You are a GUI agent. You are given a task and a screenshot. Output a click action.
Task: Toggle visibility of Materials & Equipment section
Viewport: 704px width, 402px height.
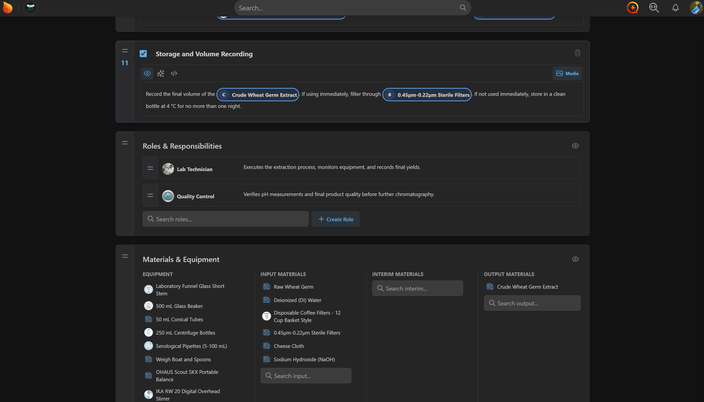(575, 259)
